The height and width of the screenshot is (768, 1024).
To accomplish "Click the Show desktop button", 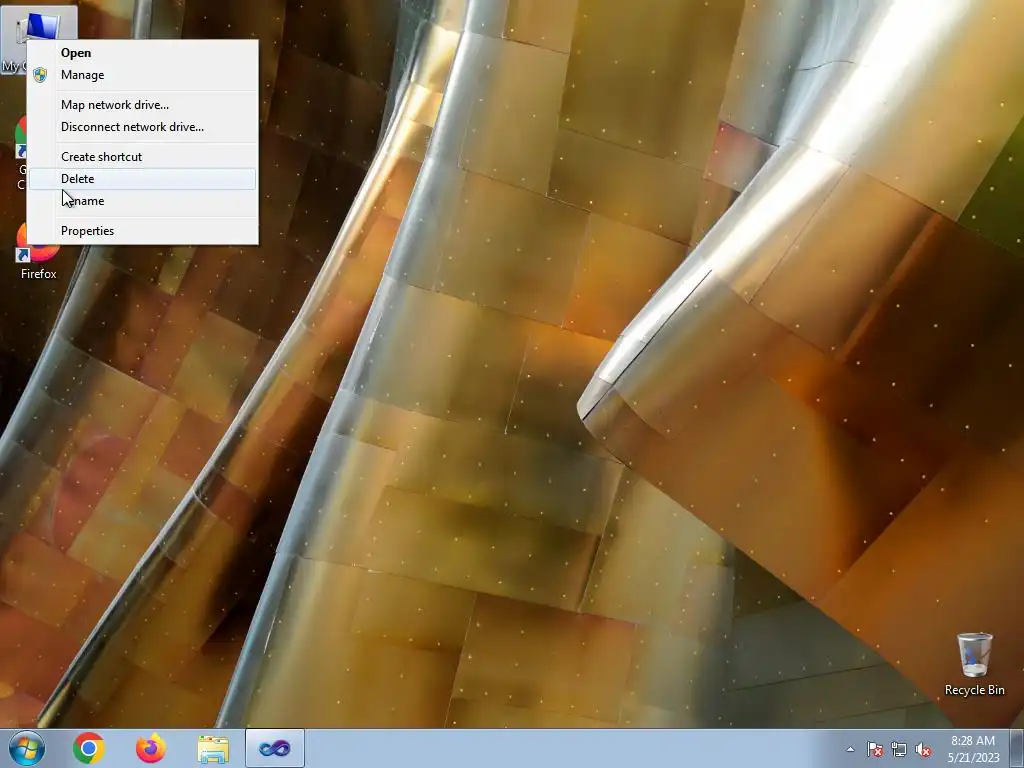I will point(1017,748).
